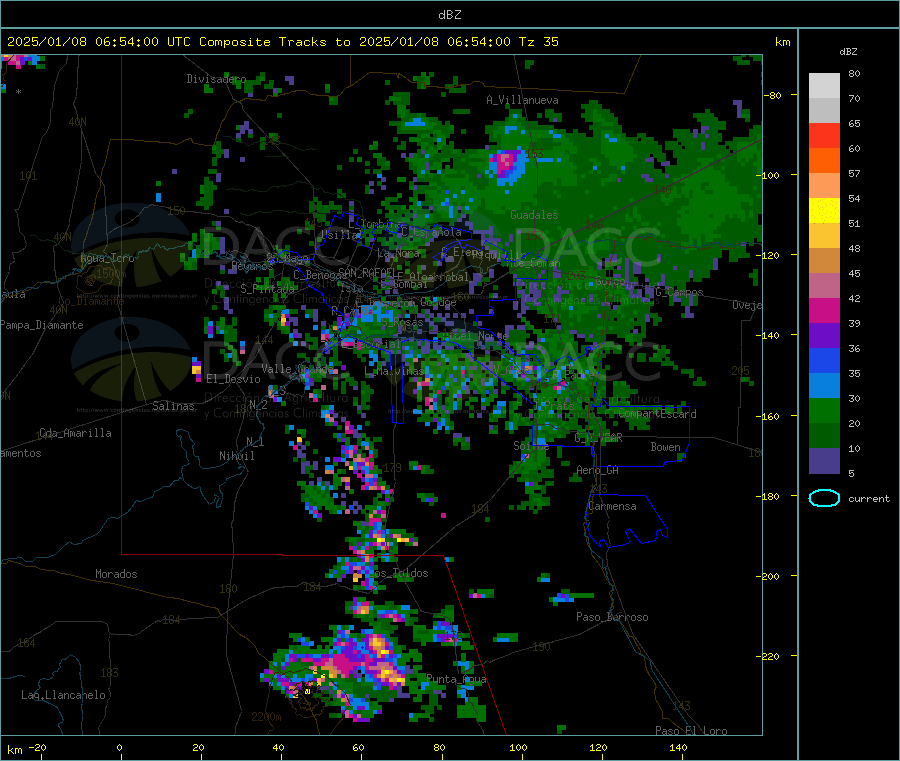This screenshot has width=900, height=761.
Task: Click the tan 45-48 dBZ legend band
Action: click(x=824, y=261)
